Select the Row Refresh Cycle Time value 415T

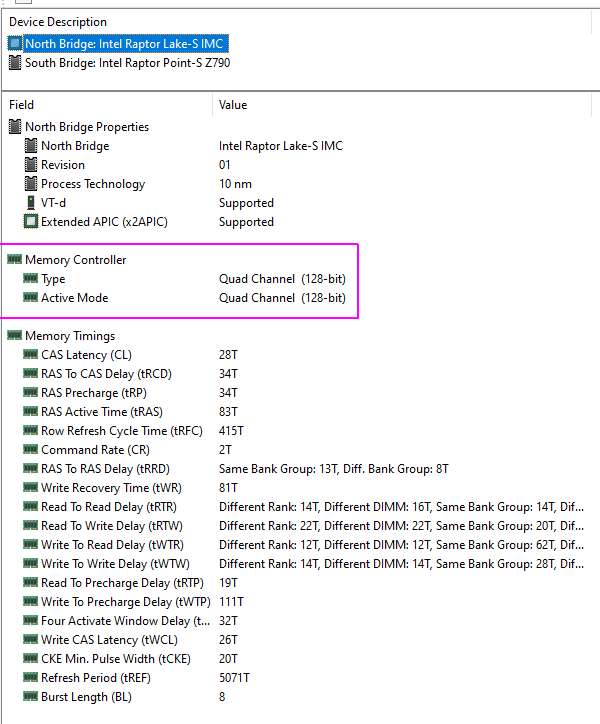coord(231,431)
